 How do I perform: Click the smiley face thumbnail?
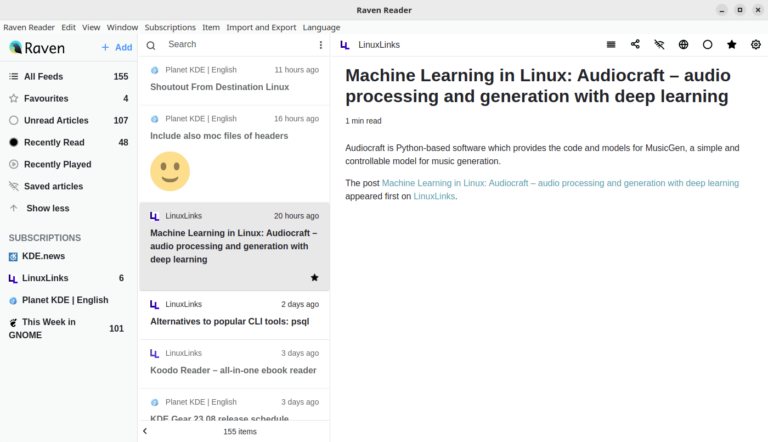pos(170,171)
